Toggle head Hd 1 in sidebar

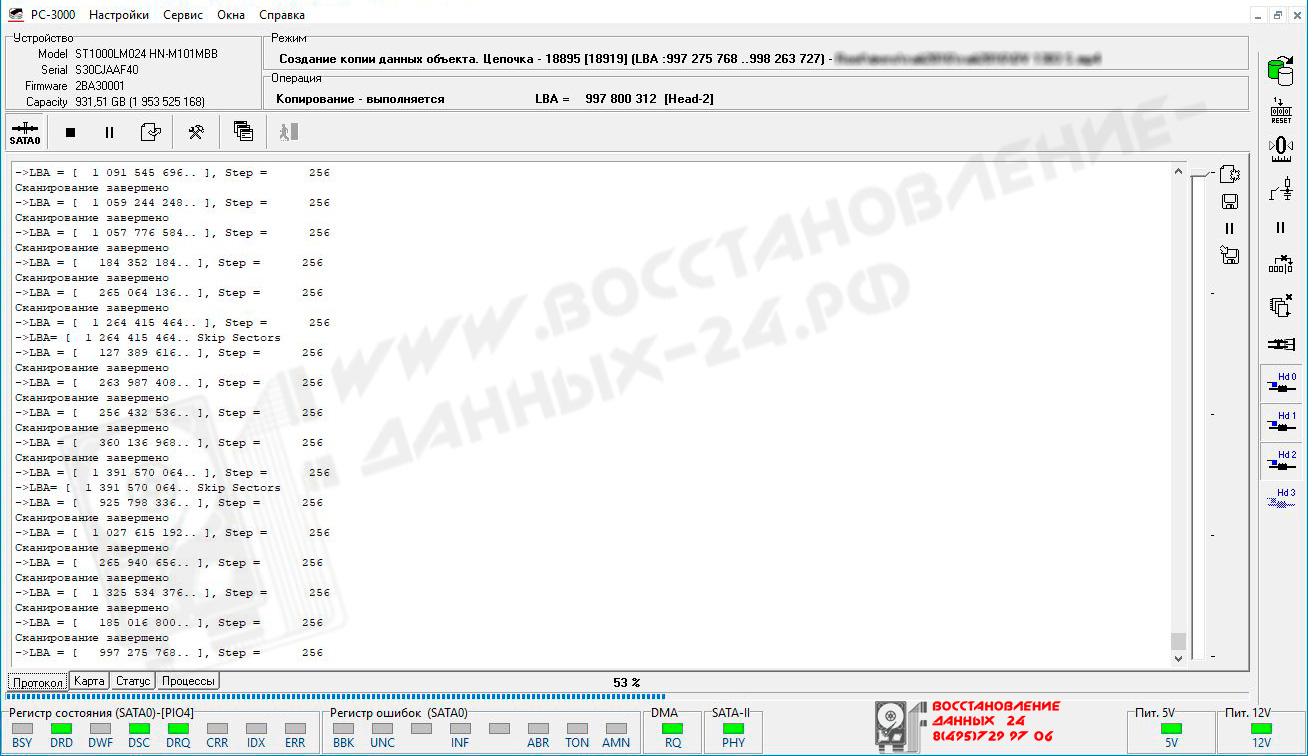point(1281,422)
